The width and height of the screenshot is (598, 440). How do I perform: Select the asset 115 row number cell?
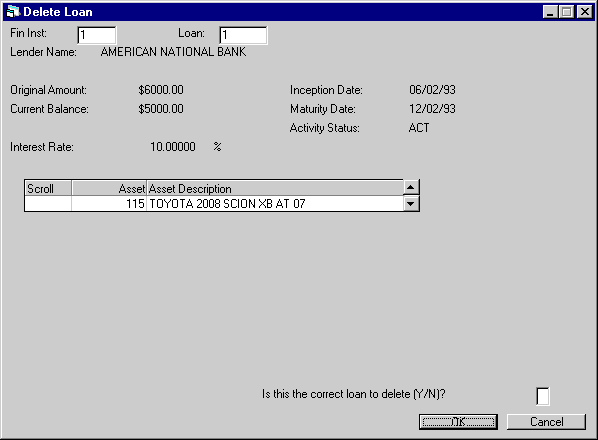point(109,204)
